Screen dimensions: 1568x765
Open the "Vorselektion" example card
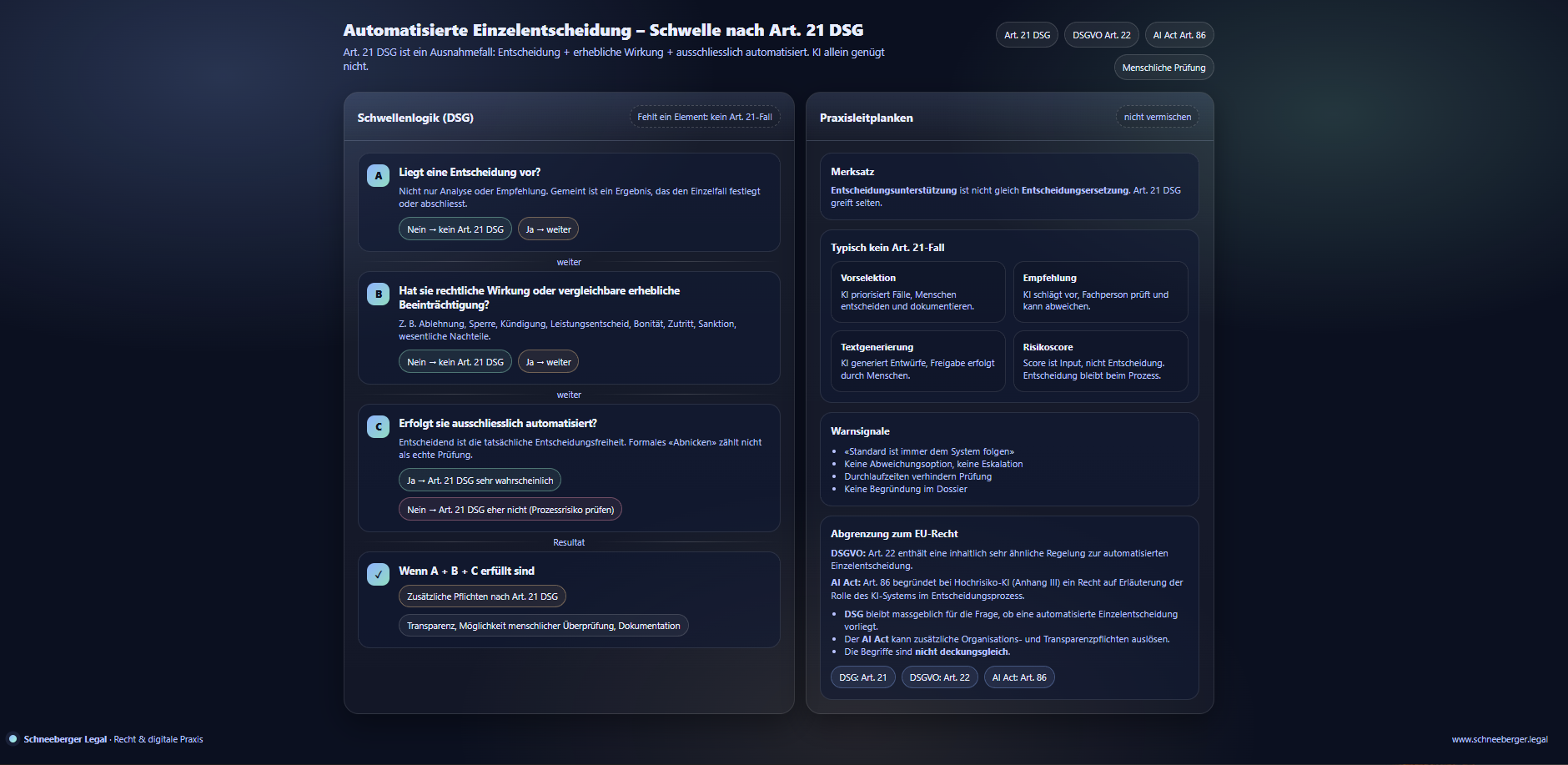tap(917, 292)
